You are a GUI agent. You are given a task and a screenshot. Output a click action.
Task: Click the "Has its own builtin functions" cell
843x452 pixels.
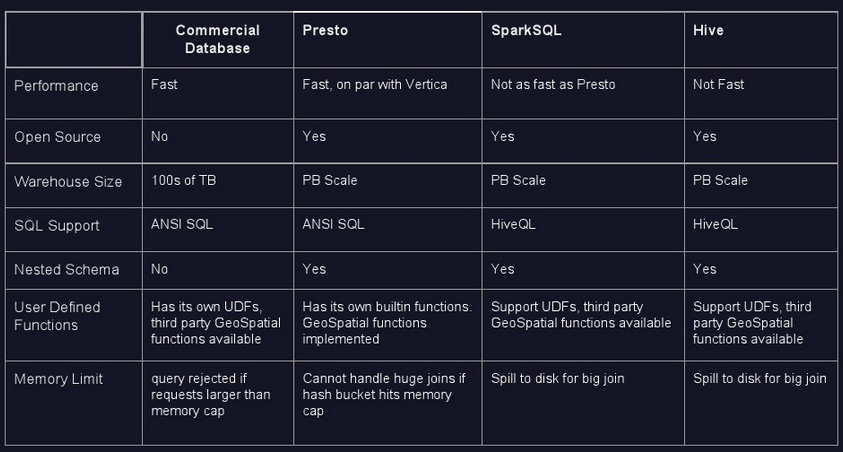point(387,323)
